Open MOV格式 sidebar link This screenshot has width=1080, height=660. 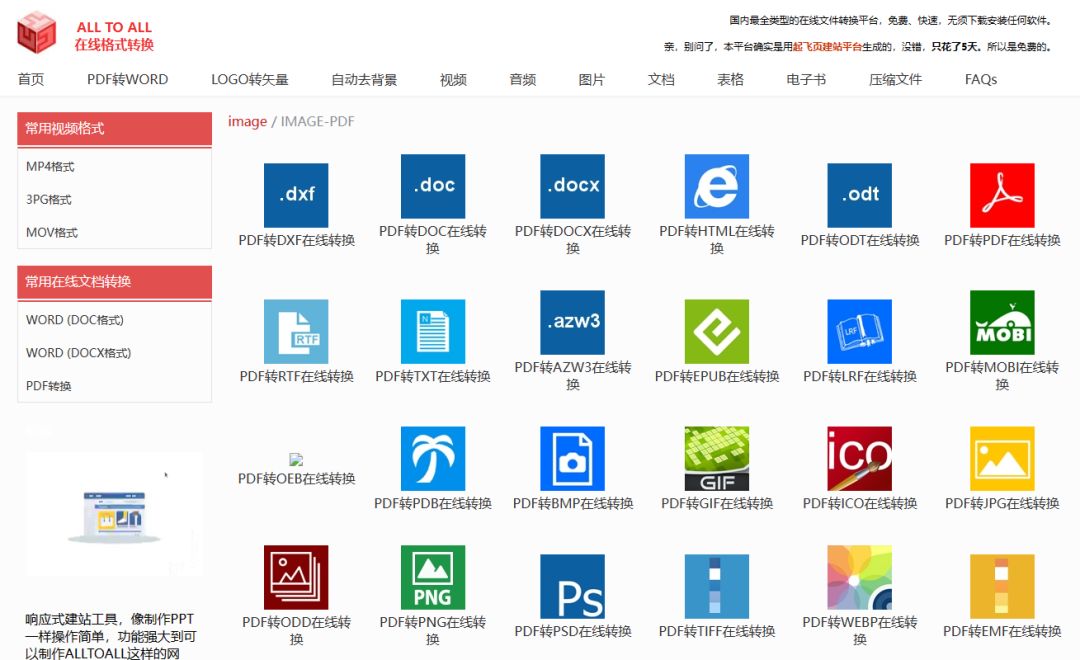click(52, 232)
